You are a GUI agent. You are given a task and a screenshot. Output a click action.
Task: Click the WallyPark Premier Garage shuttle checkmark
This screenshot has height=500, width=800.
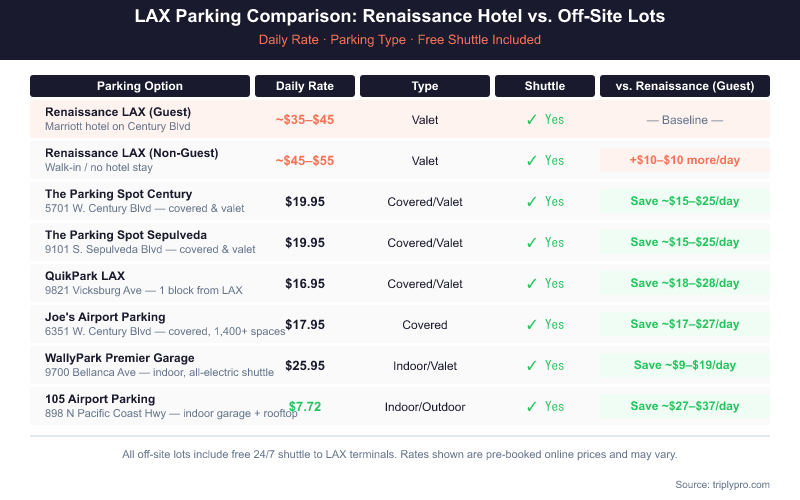click(x=533, y=366)
